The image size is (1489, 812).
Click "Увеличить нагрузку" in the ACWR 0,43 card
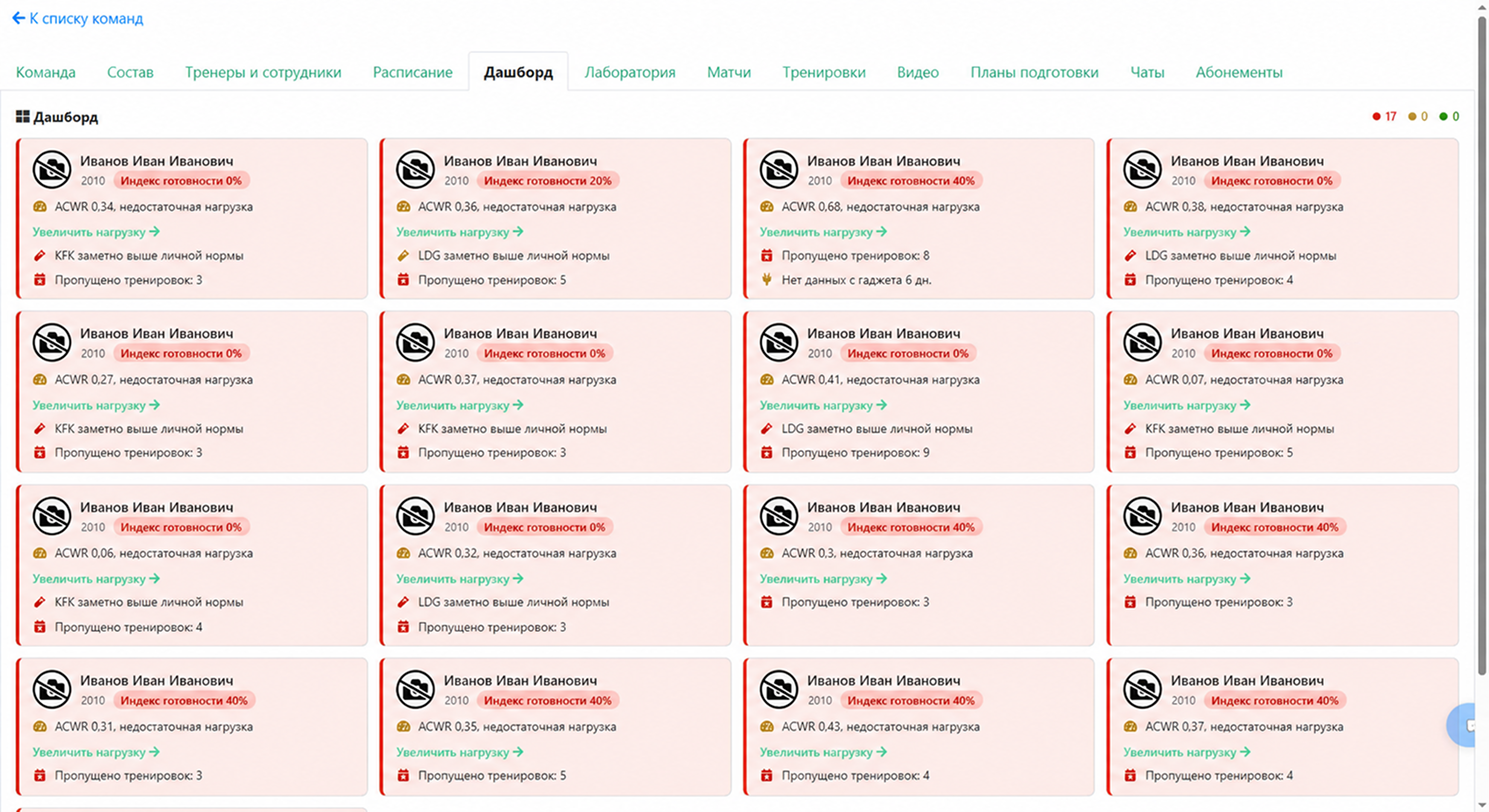[824, 752]
